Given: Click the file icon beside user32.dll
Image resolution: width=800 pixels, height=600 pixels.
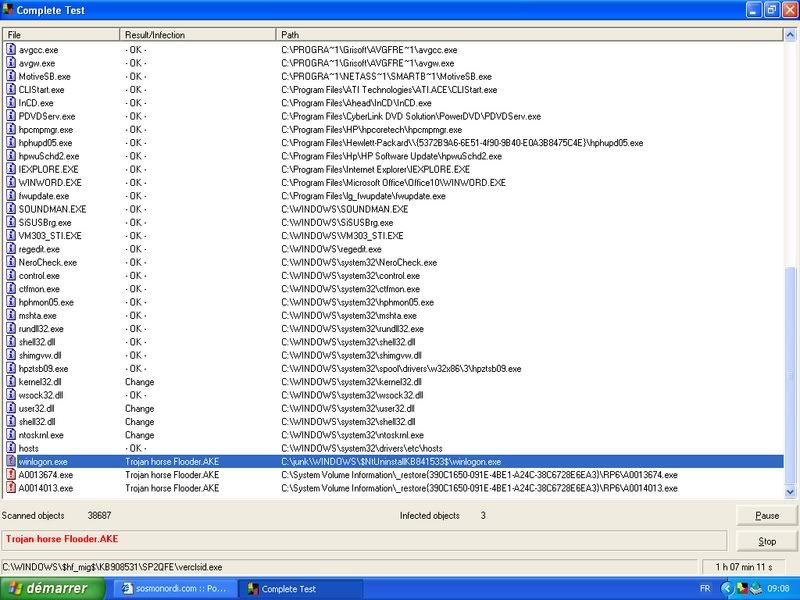Looking at the screenshot, I should 11,408.
